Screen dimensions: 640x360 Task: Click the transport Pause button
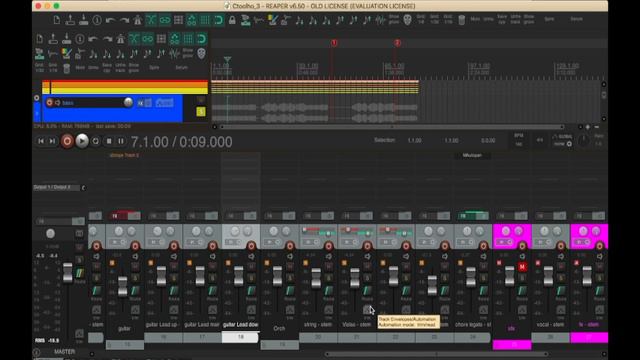121,141
